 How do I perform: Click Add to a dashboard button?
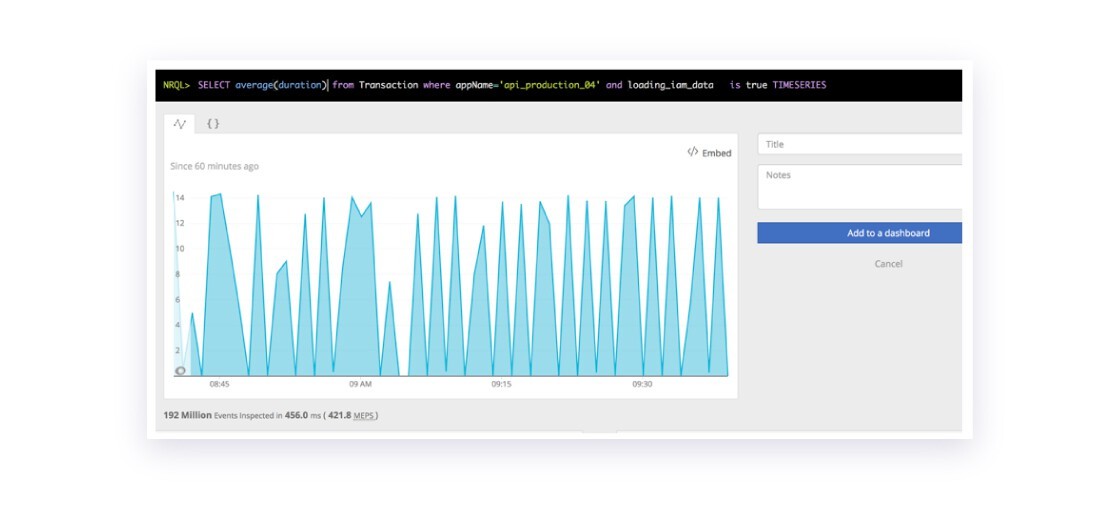pyautogui.click(x=860, y=233)
